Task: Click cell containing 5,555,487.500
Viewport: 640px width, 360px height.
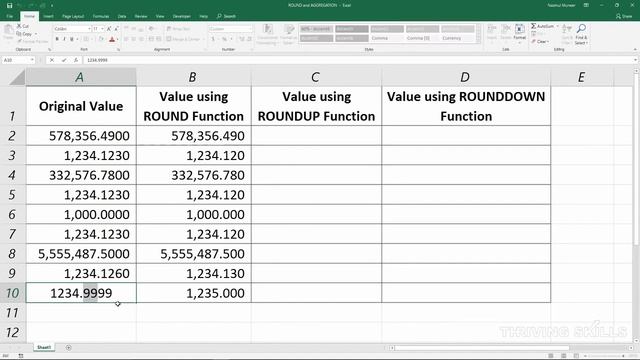Action: coord(194,253)
